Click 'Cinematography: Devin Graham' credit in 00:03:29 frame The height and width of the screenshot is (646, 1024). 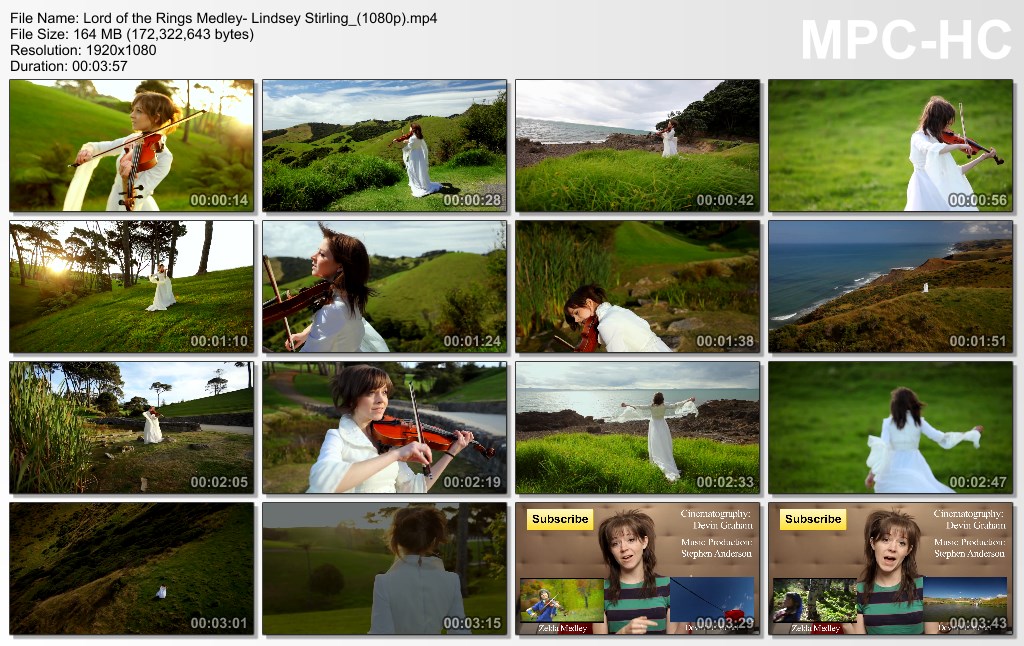(716, 519)
